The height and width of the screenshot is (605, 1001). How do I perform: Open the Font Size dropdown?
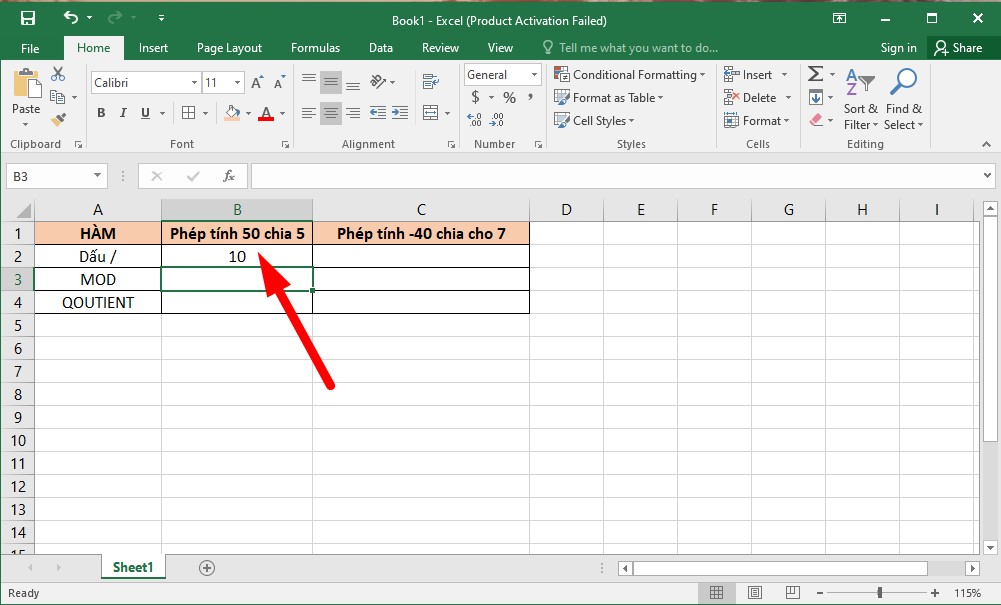(x=238, y=82)
